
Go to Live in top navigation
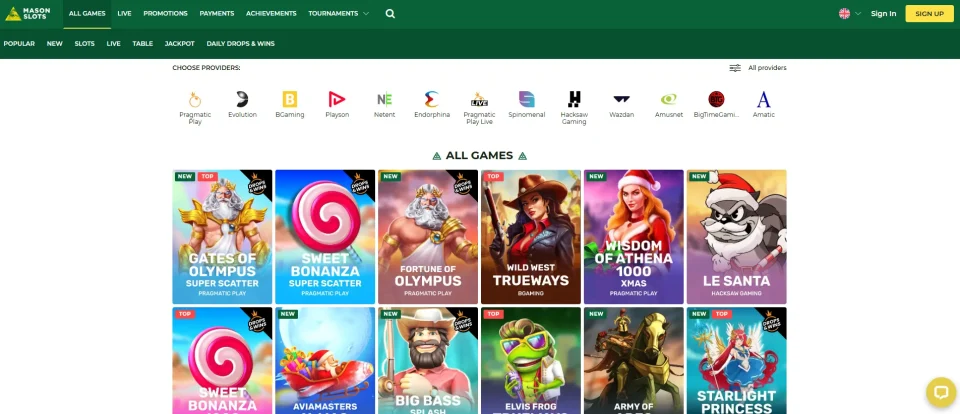pos(124,13)
